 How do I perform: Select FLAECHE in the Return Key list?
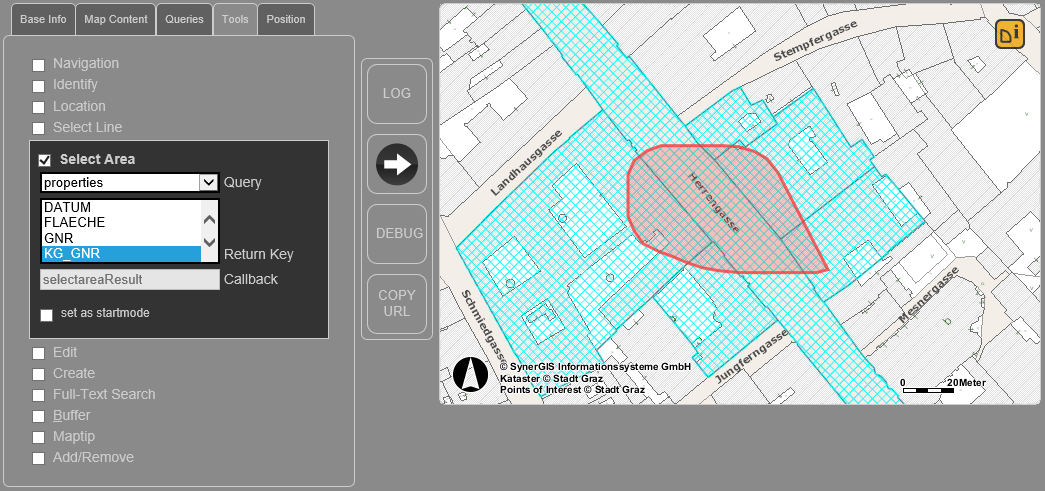121,223
